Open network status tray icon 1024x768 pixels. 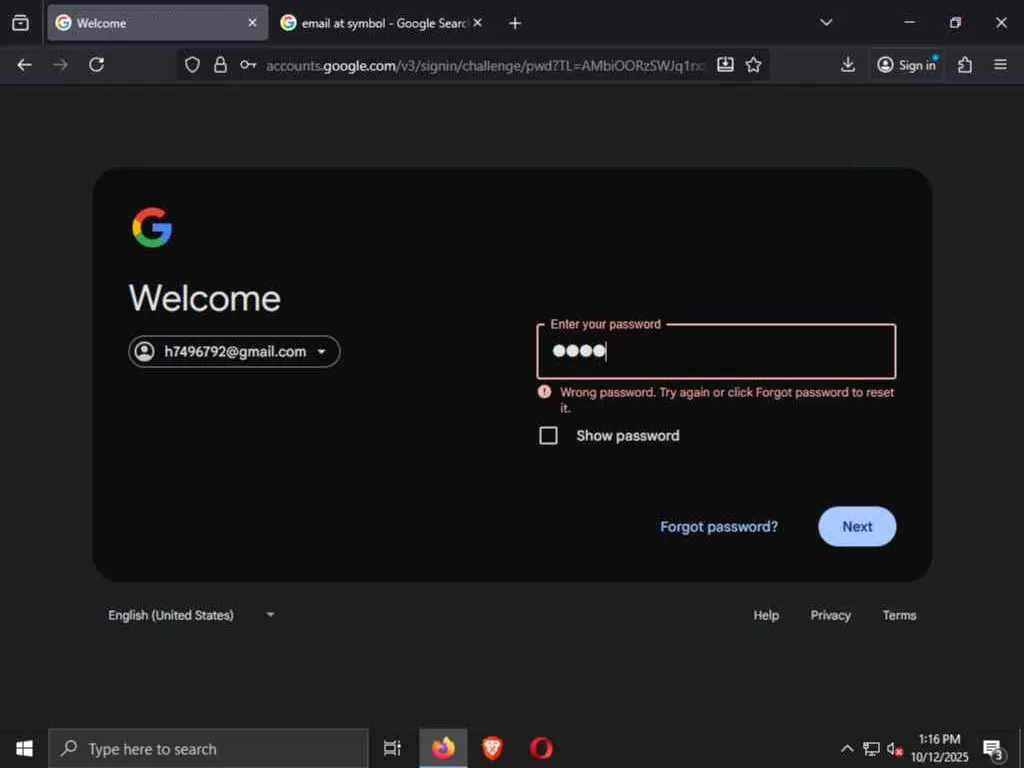tap(871, 748)
